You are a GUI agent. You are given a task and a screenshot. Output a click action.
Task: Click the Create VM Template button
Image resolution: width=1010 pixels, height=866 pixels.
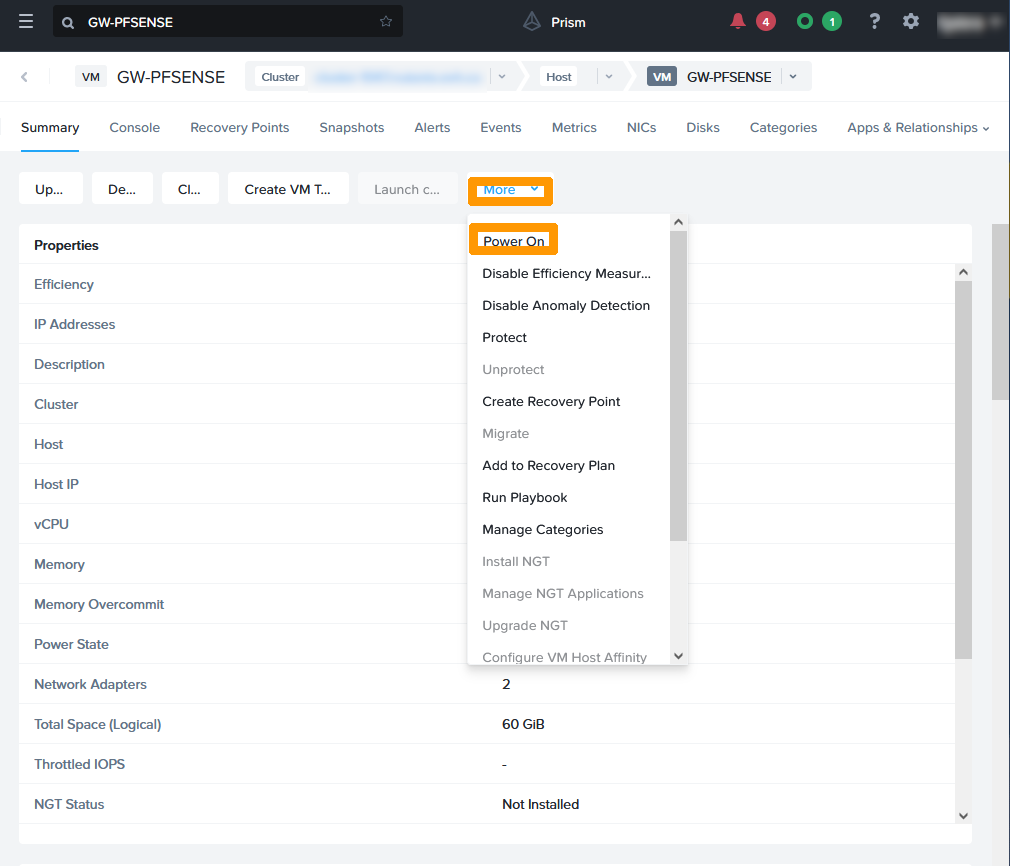[x=288, y=188]
